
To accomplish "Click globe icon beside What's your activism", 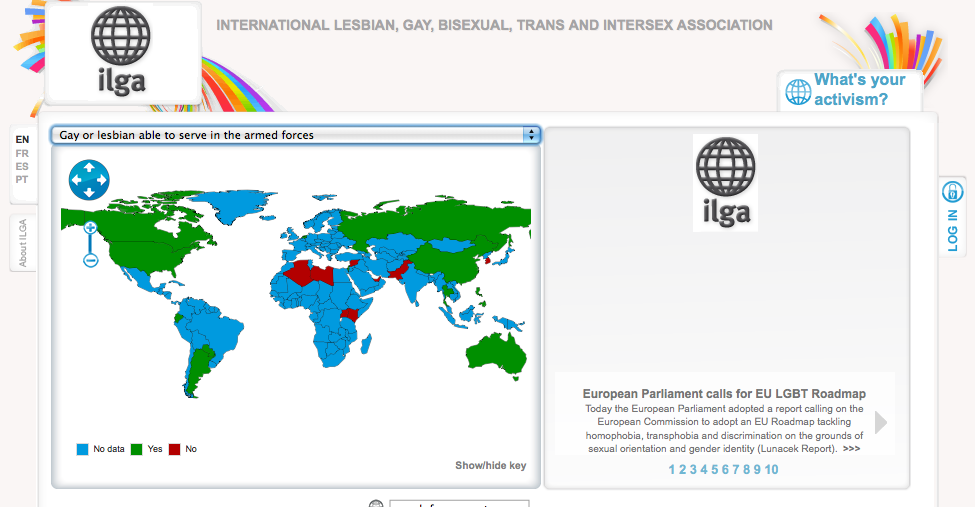I will [798, 92].
